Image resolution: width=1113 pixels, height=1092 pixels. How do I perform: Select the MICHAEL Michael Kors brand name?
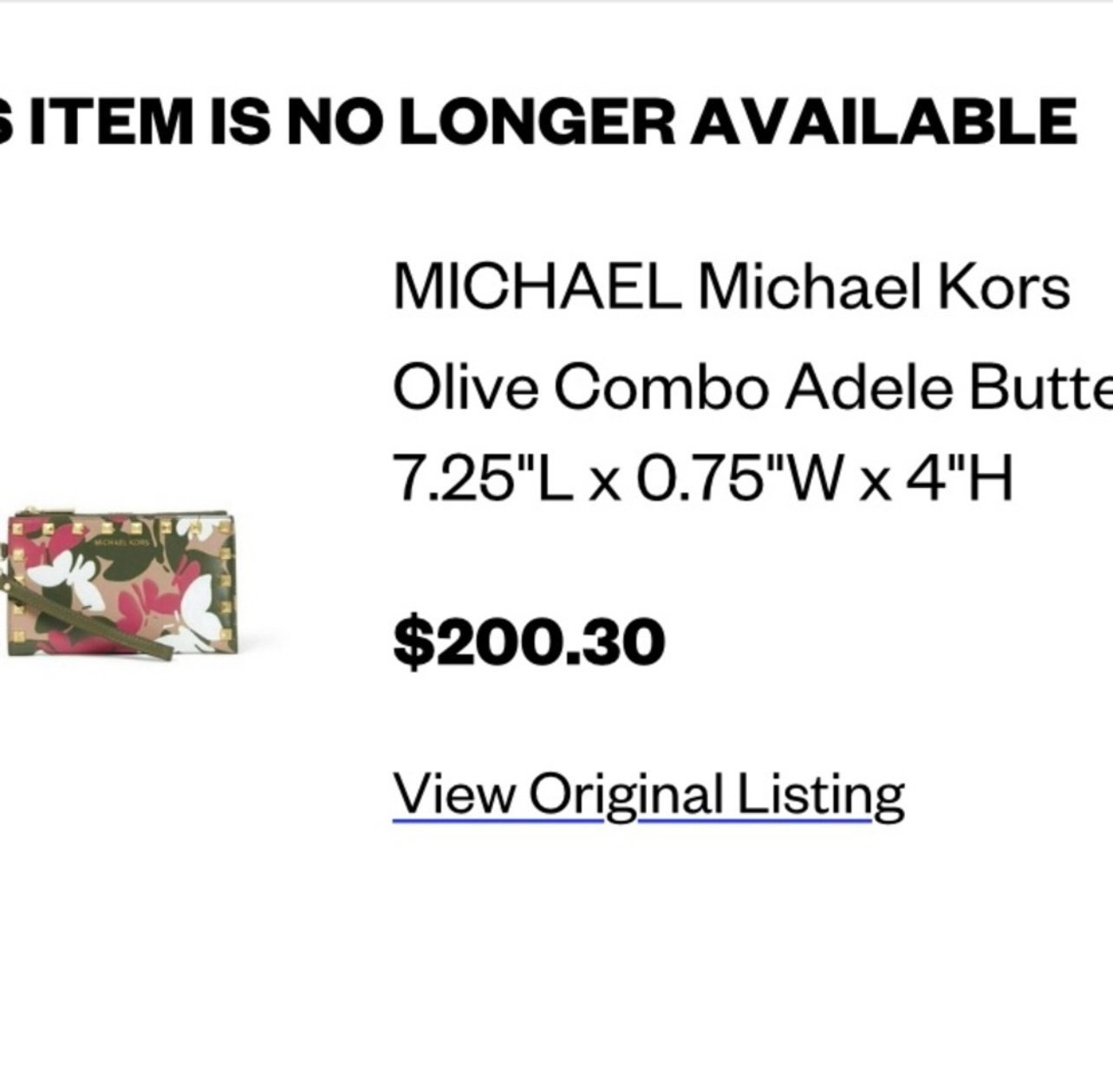point(731,287)
